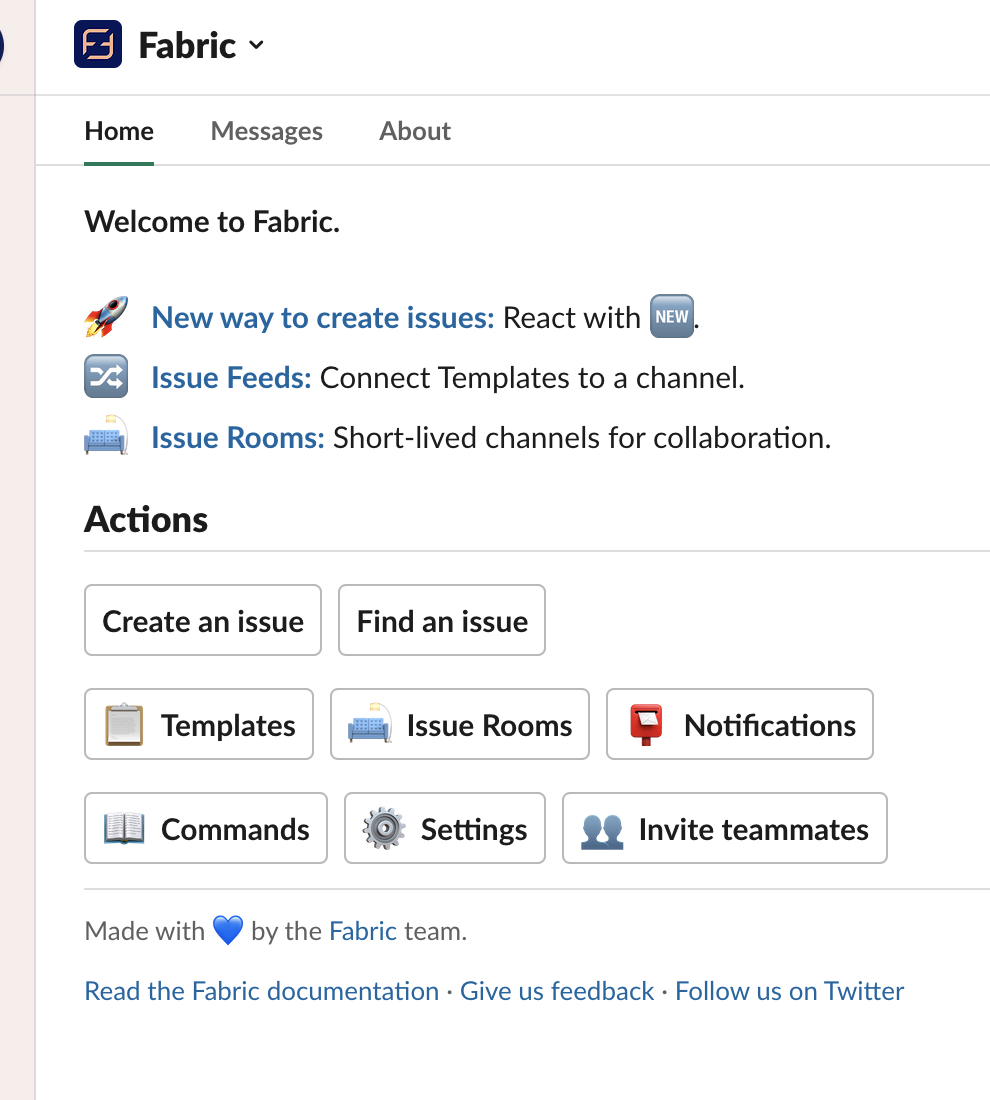This screenshot has width=990, height=1100.
Task: Click the Invite teammates button
Action: 724,828
